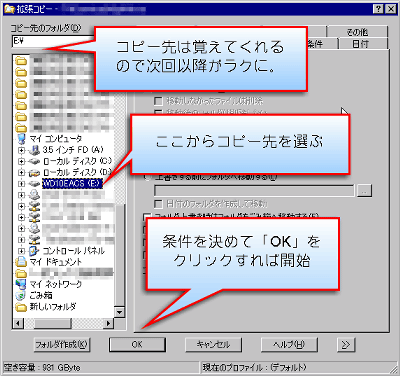Image resolution: width=400 pixels, height=376 pixels.
Task: Click the folder tree's scroll-right arrow
Action: (109, 323)
